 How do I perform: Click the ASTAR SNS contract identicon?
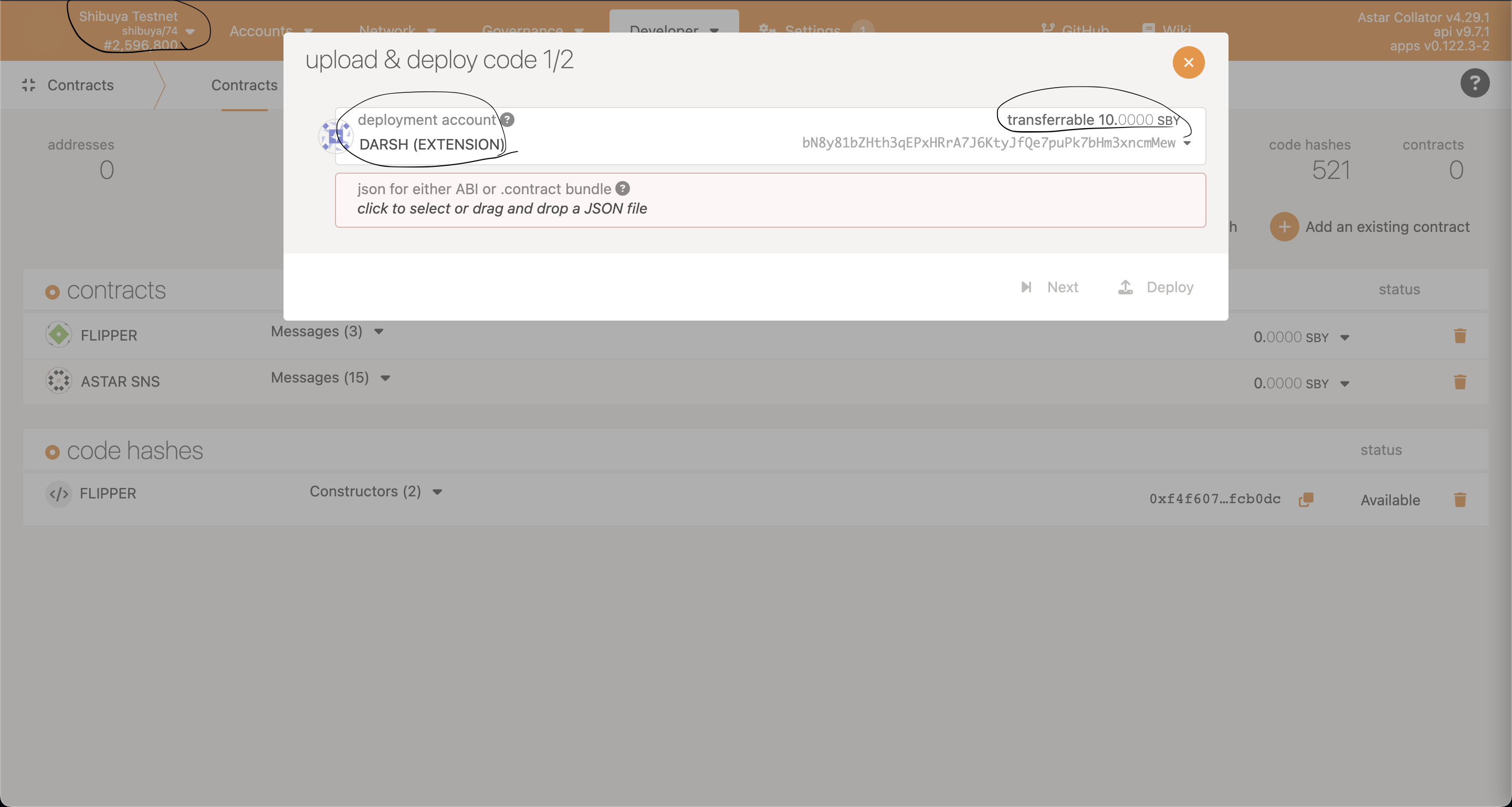[x=59, y=380]
